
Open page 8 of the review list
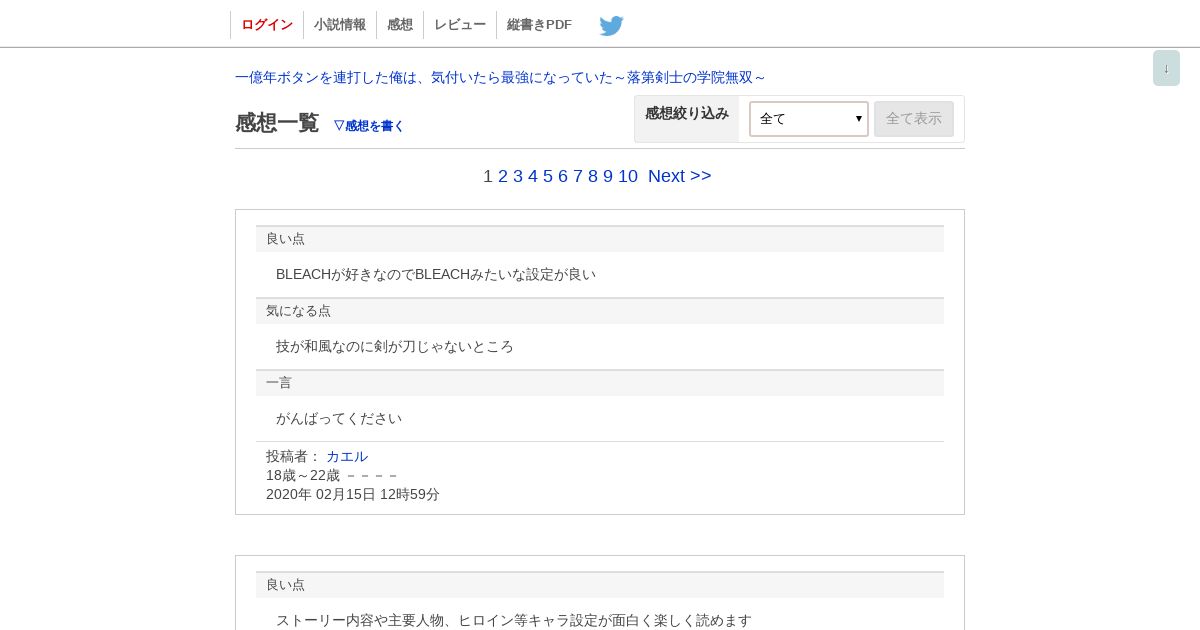[x=593, y=176]
